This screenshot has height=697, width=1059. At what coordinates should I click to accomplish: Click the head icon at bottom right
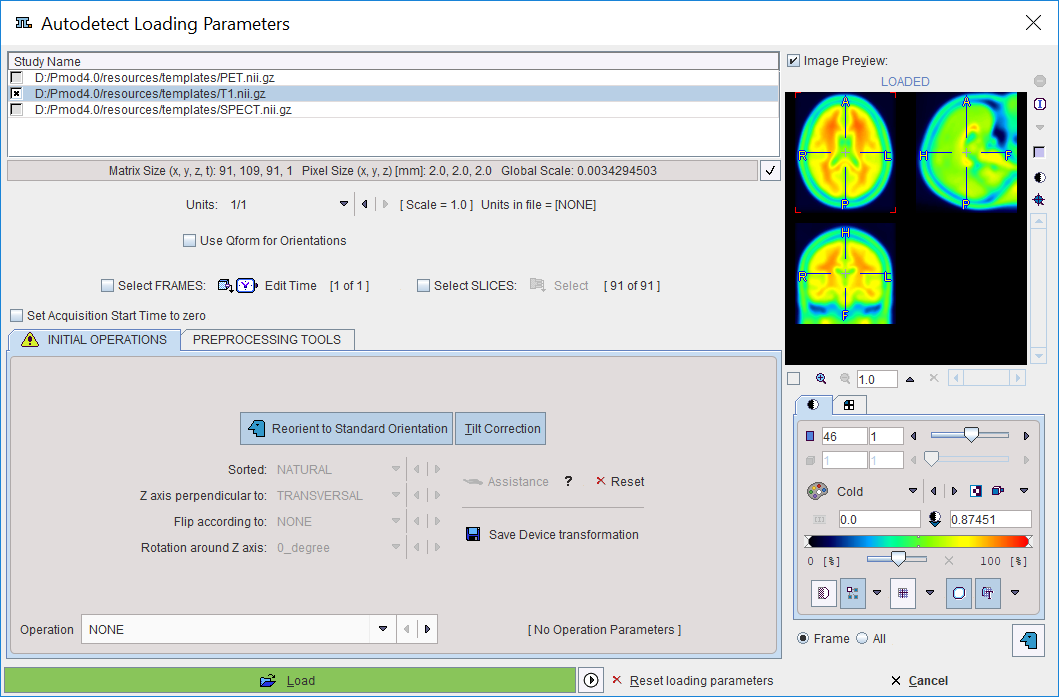pos(1028,640)
